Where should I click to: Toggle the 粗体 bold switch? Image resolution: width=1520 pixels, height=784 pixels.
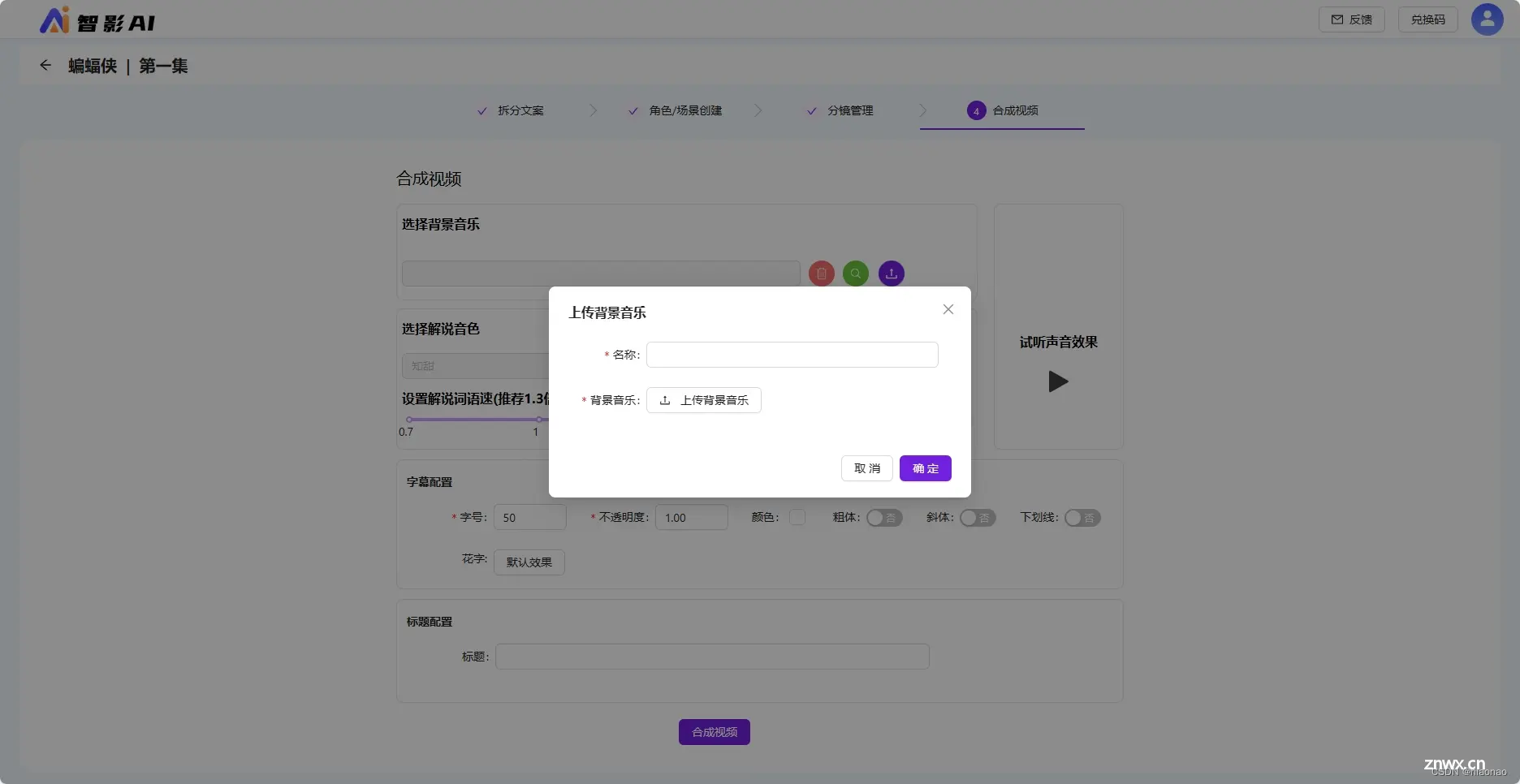[x=884, y=518]
